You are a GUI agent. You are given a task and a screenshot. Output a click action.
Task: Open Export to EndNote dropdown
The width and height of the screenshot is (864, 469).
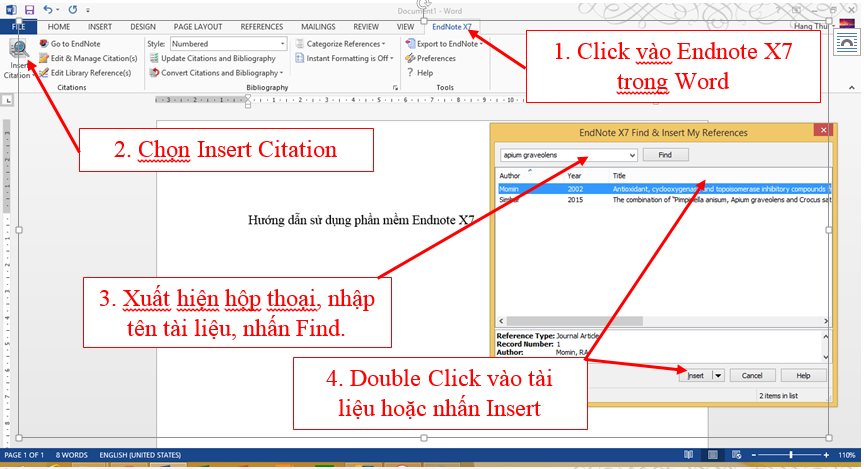444,44
